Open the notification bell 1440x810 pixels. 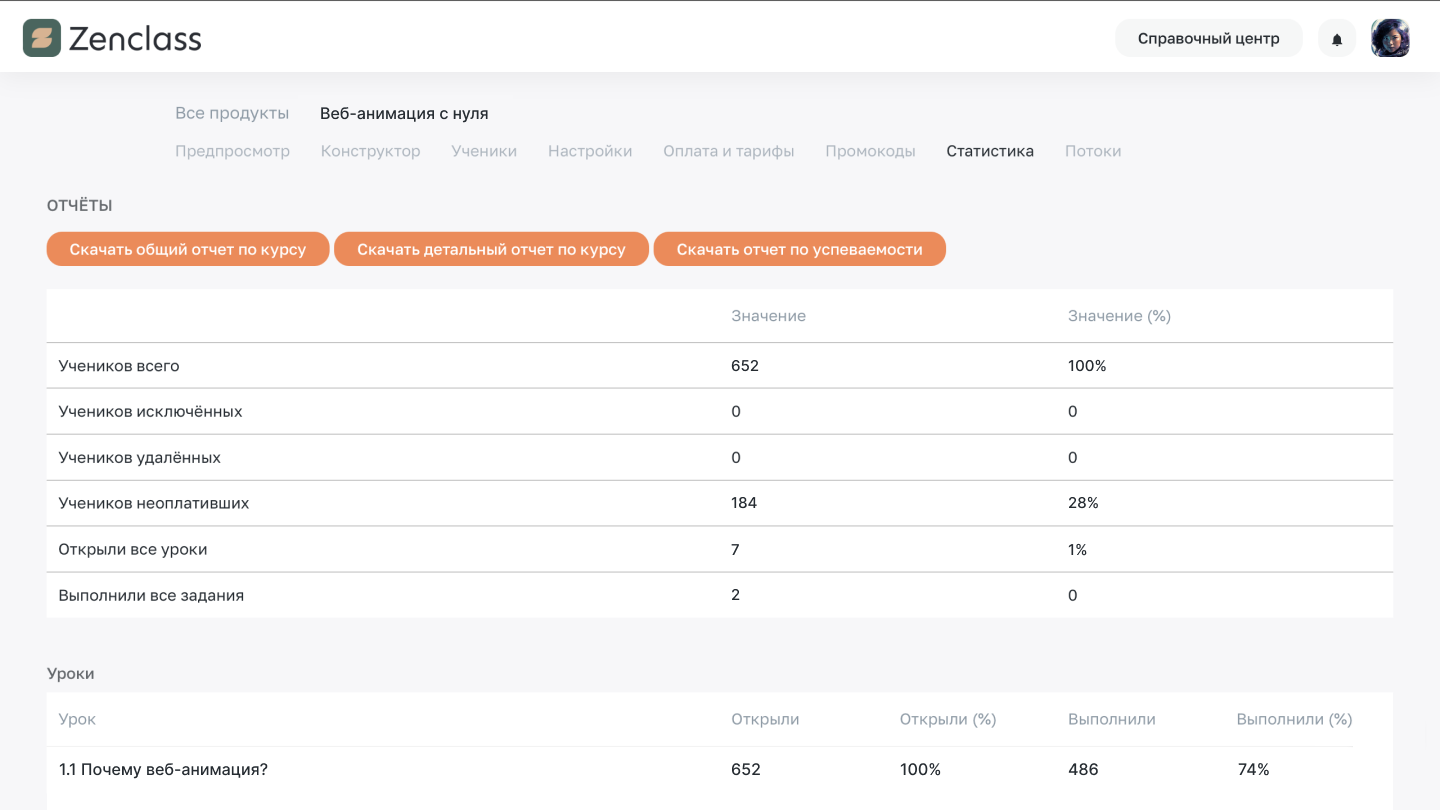tap(1336, 38)
